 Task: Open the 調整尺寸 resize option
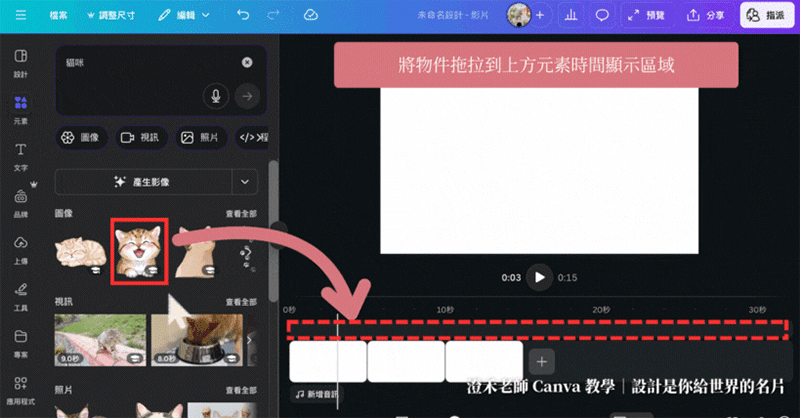pyautogui.click(x=111, y=15)
